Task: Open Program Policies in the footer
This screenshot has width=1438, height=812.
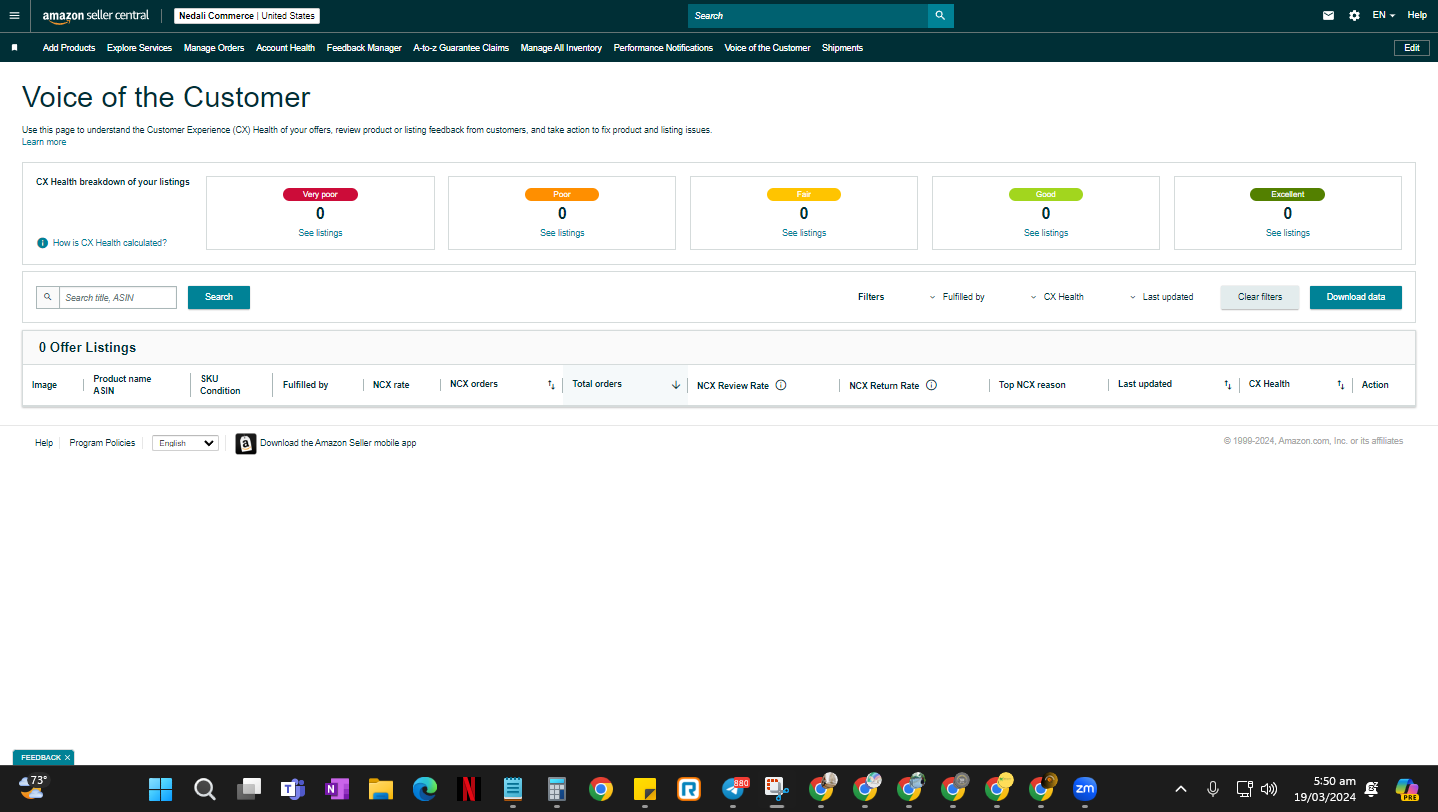Action: tap(102, 443)
